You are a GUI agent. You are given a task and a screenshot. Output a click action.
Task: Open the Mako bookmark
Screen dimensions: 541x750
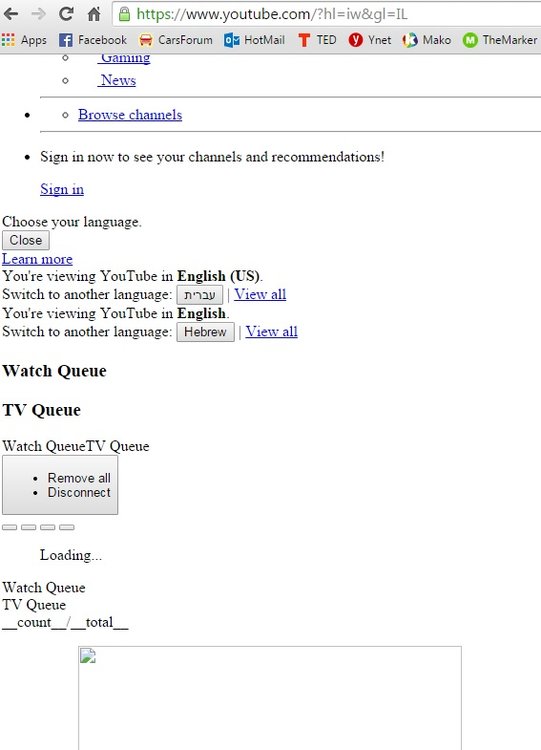pyautogui.click(x=427, y=40)
